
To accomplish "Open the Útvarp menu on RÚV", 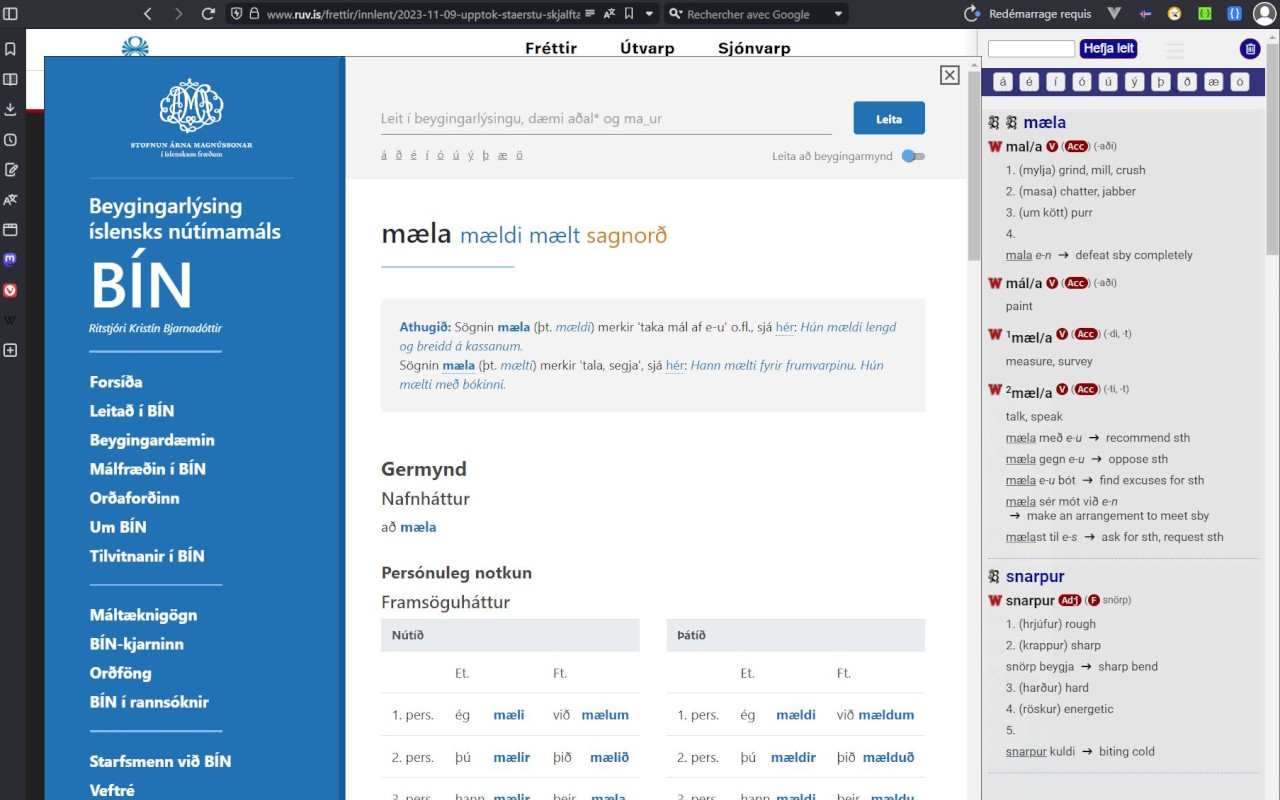I will [x=647, y=48].
